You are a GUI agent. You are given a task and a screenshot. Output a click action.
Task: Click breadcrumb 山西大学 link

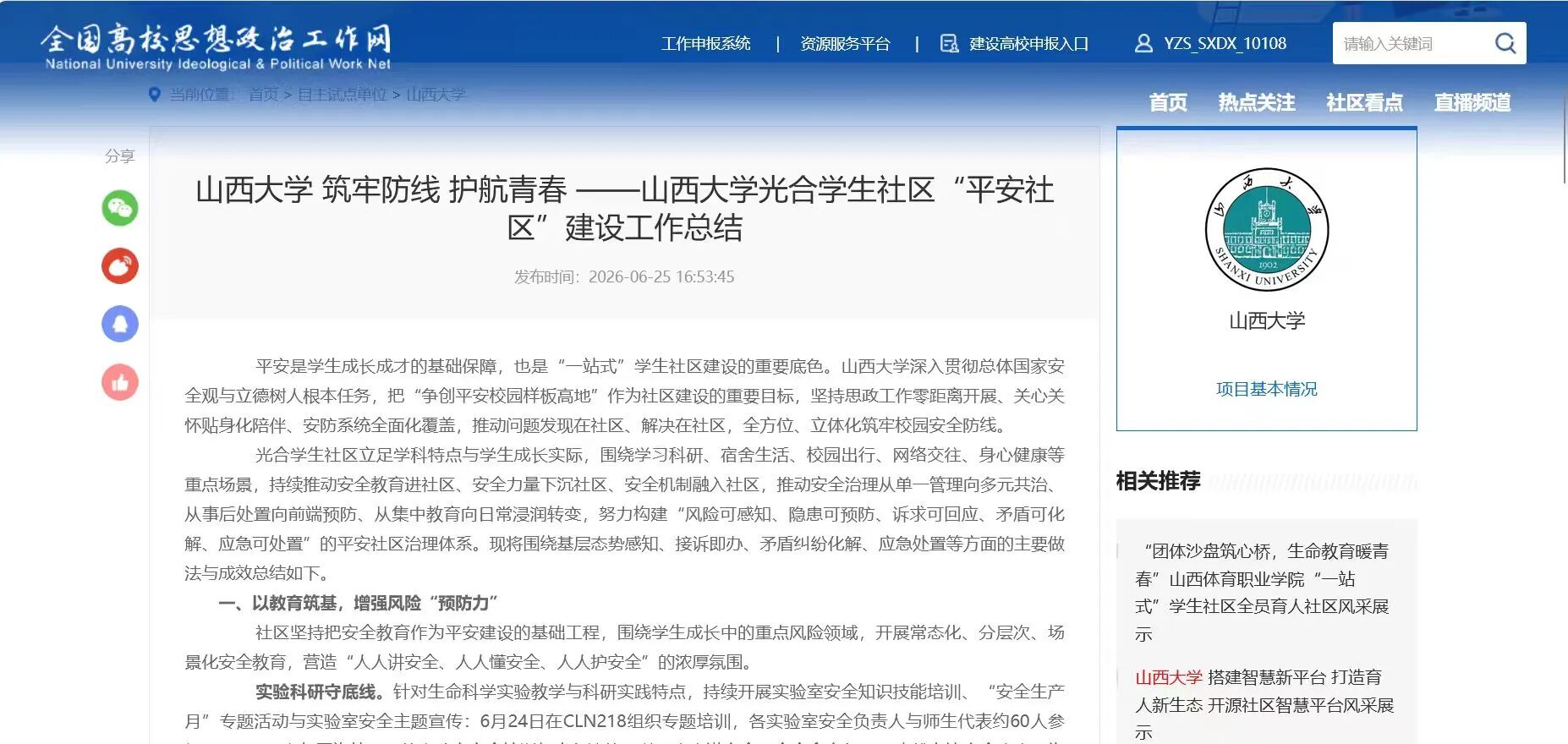pyautogui.click(x=436, y=95)
